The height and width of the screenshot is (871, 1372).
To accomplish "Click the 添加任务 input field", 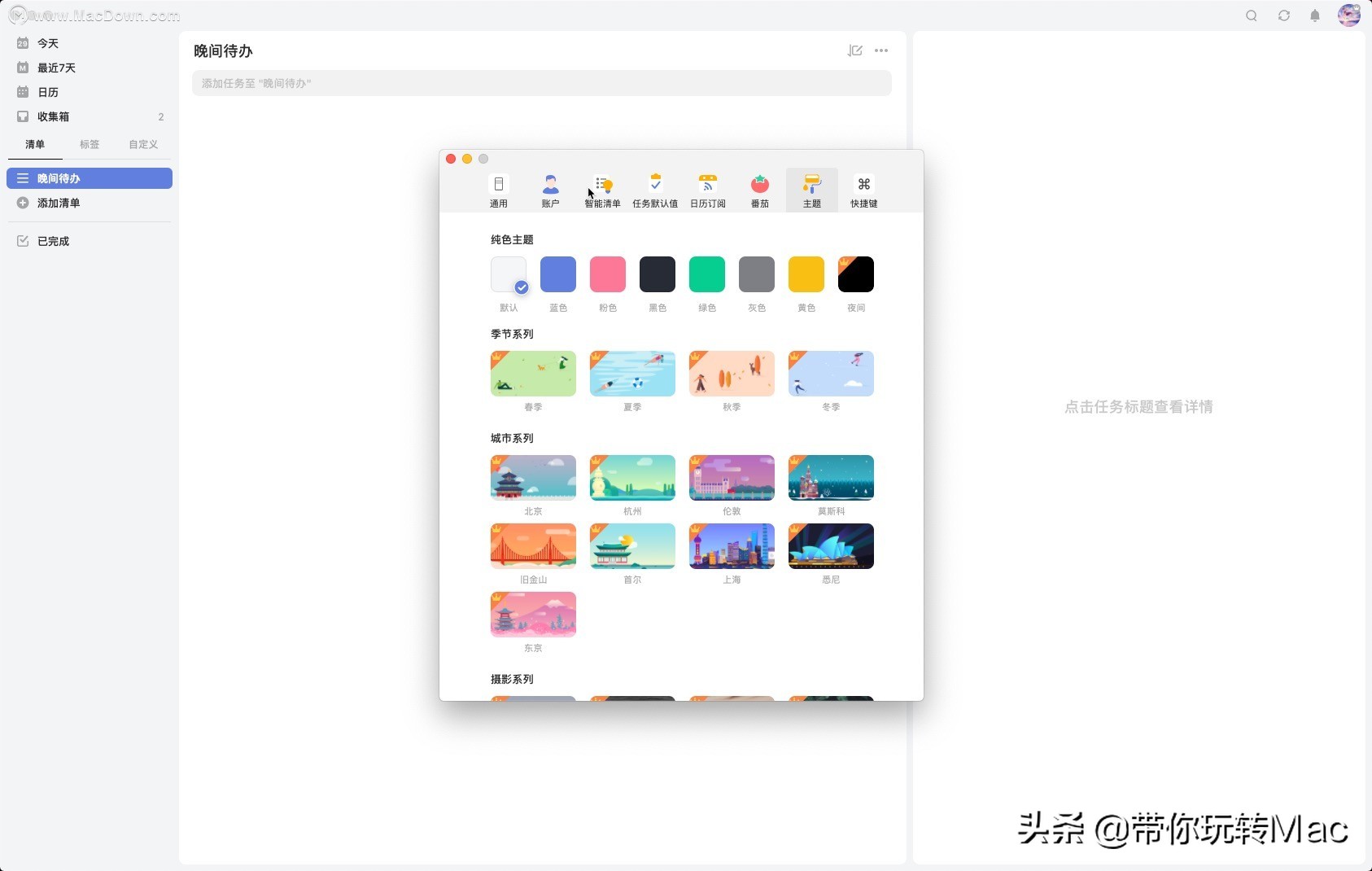I will tap(541, 82).
